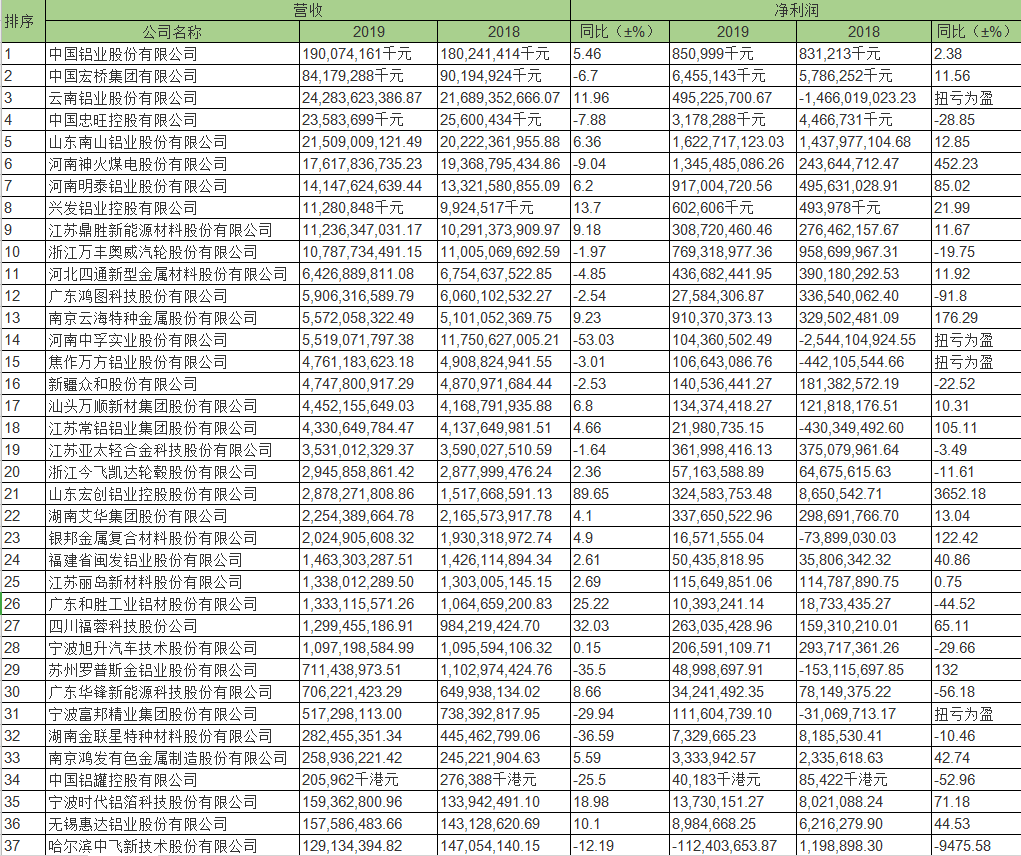Screen dimensions: 1021x856
Task: Click net profit growth value 452.23
Action: pos(977,164)
